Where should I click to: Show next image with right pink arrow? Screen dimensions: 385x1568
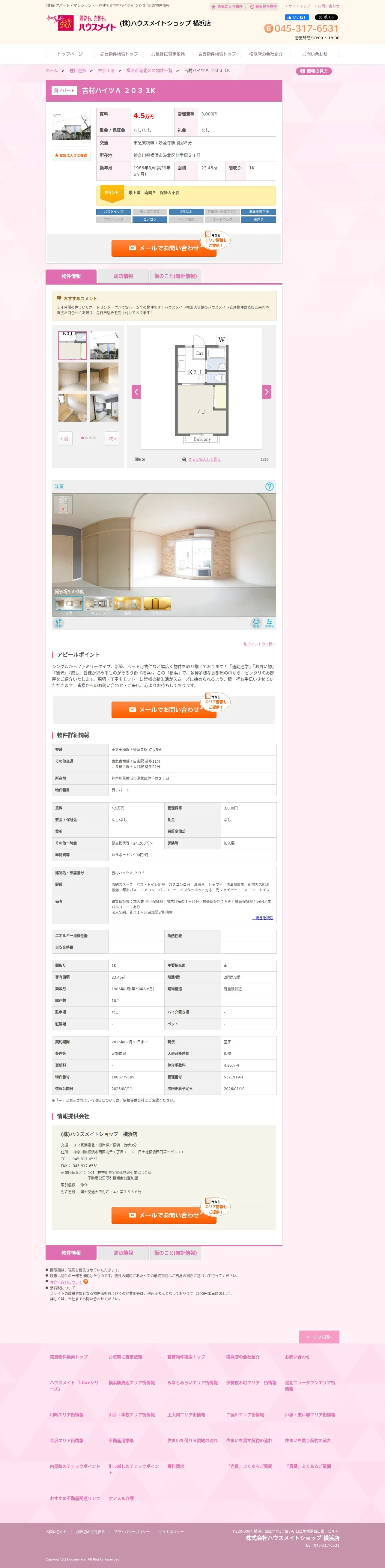(x=266, y=392)
